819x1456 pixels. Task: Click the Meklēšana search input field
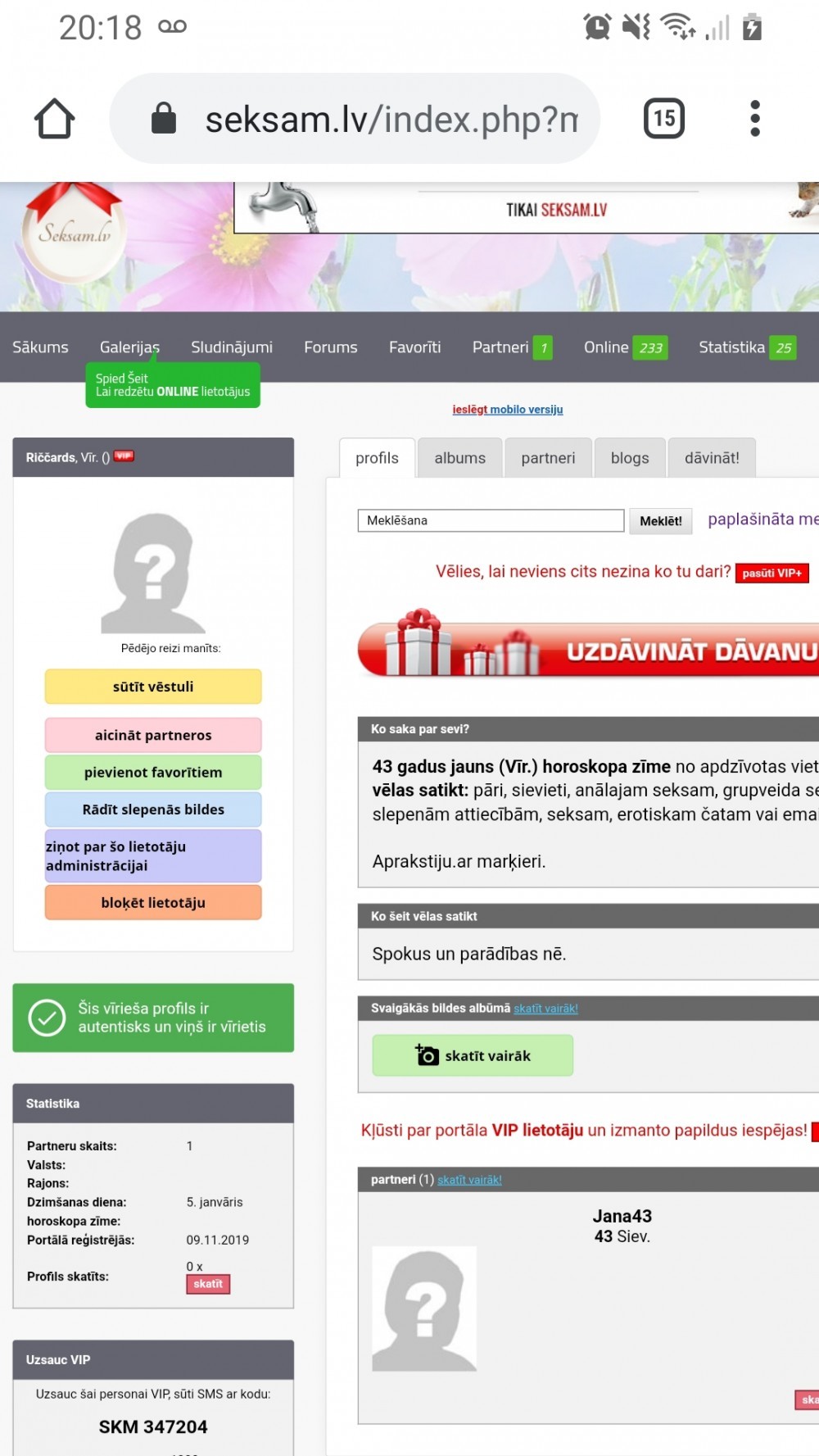point(491,520)
